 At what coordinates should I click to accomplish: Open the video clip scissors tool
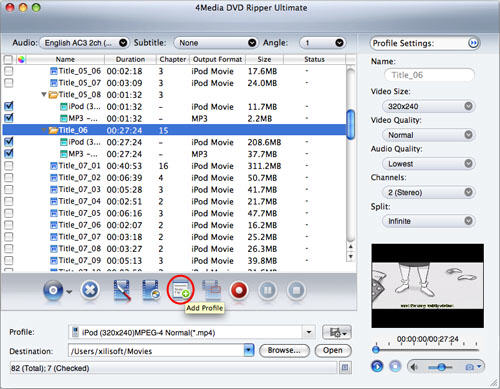pyautogui.click(x=122, y=290)
